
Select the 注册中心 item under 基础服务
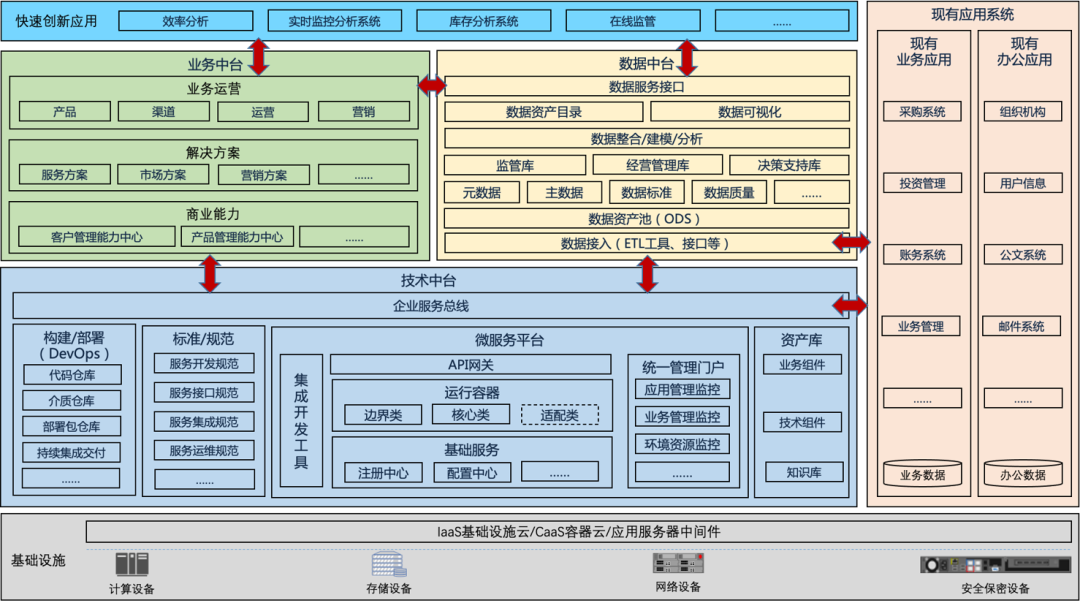coord(382,471)
